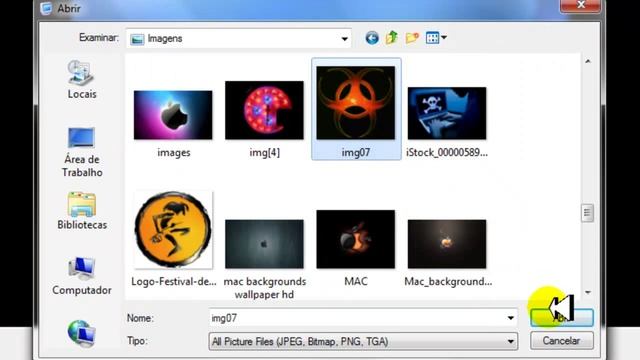
Task: Select the Logo-Festival-de thumbnail
Action: pyautogui.click(x=173, y=229)
